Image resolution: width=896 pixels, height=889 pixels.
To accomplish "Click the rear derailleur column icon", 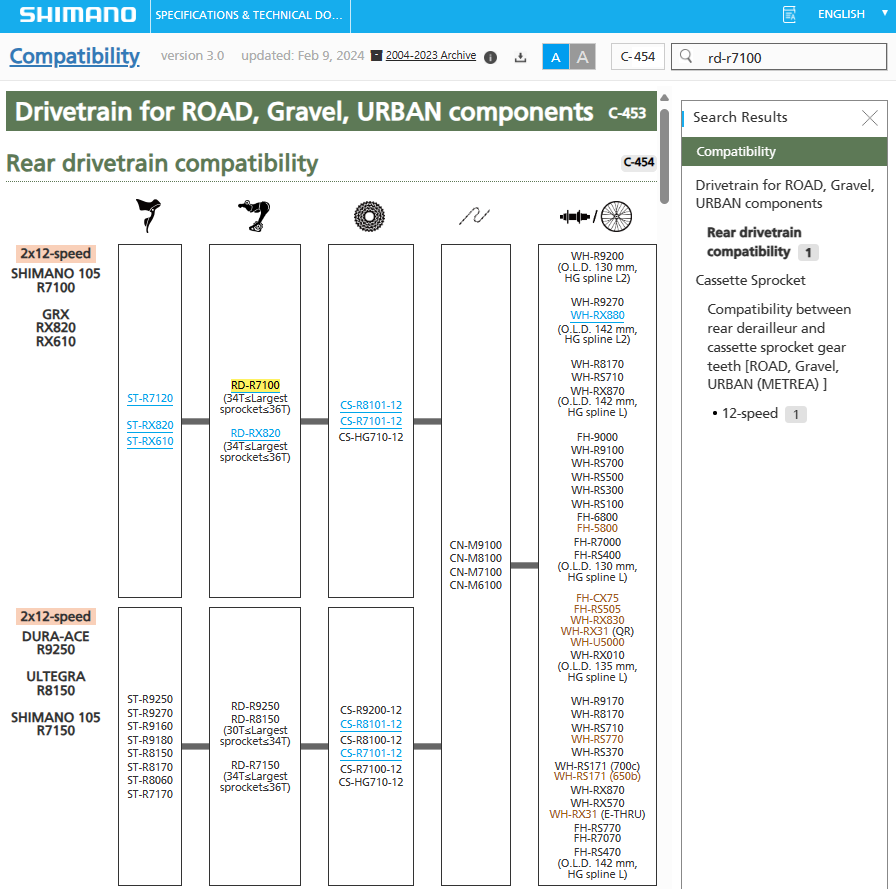I will tap(254, 215).
